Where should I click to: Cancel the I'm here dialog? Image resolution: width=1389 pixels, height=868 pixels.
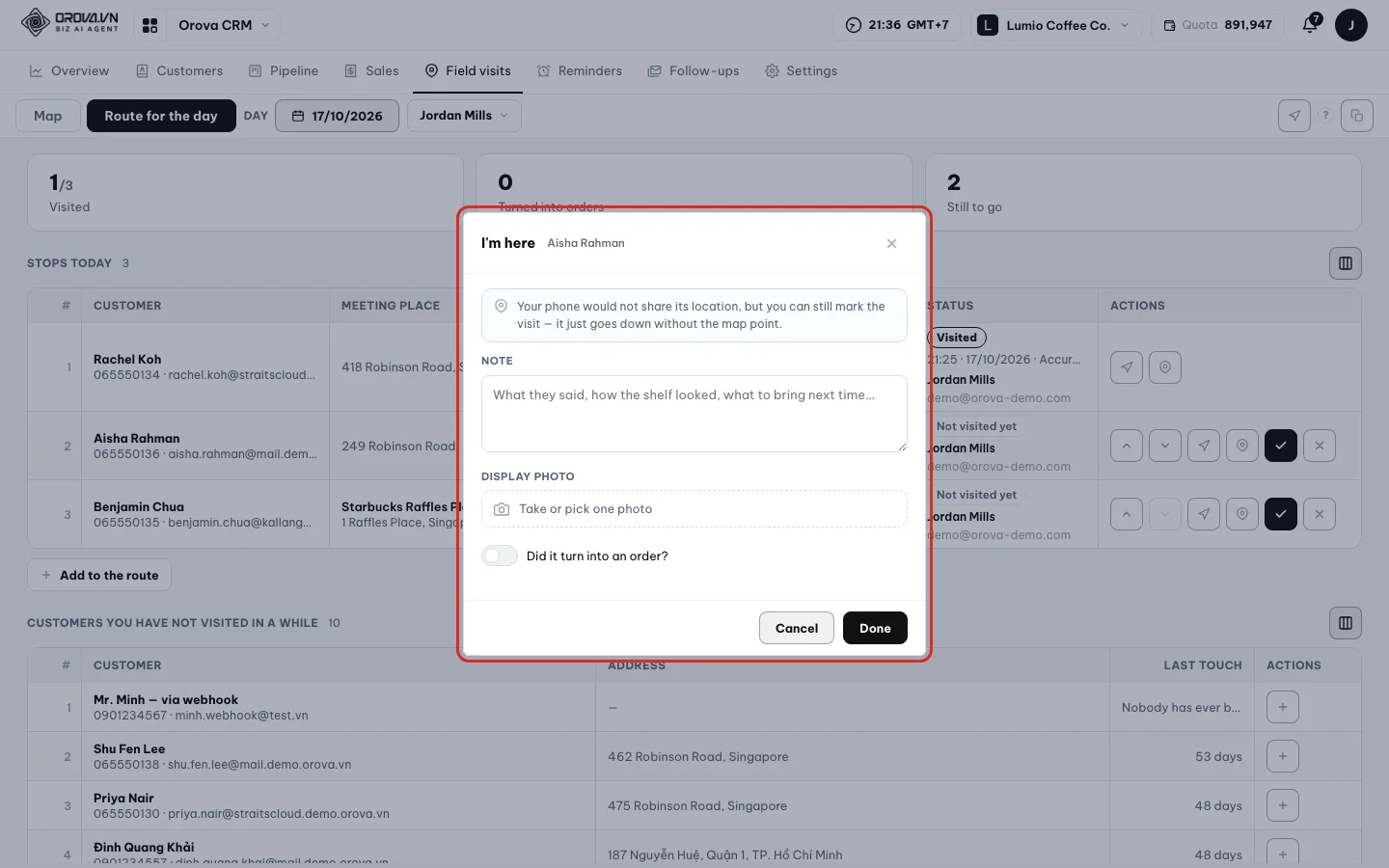pos(797,628)
